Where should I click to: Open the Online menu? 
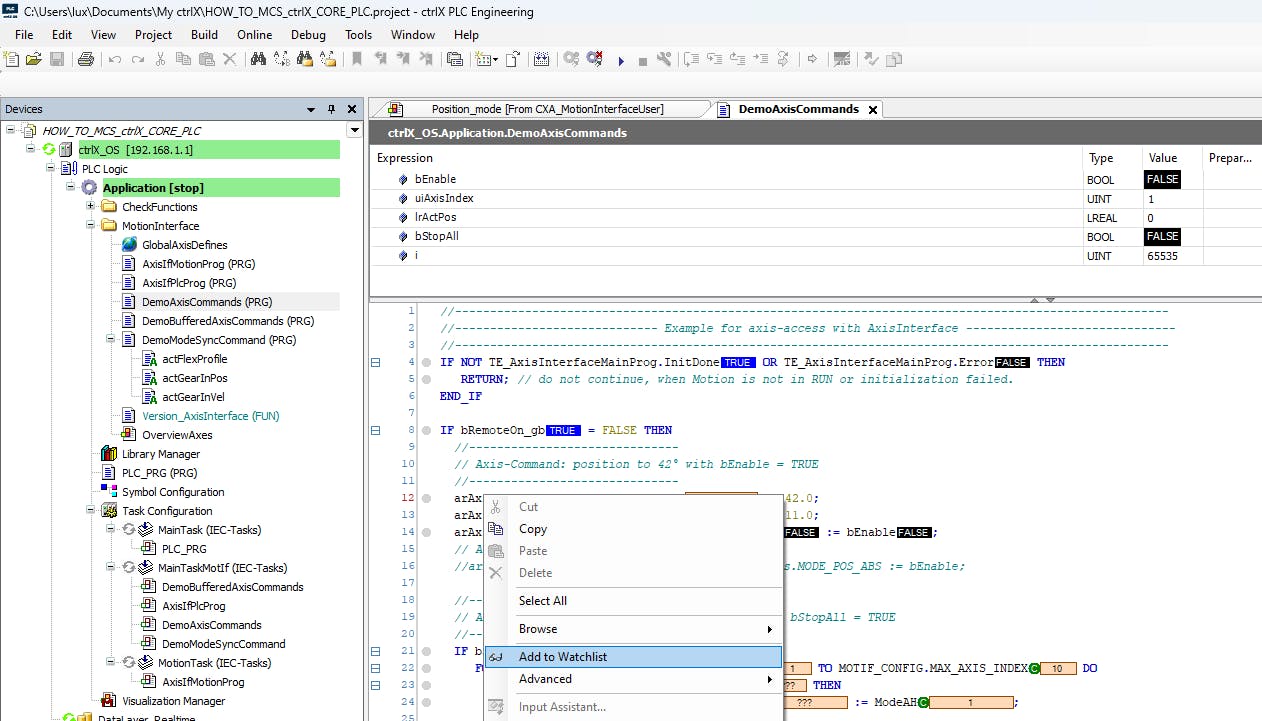coord(255,34)
